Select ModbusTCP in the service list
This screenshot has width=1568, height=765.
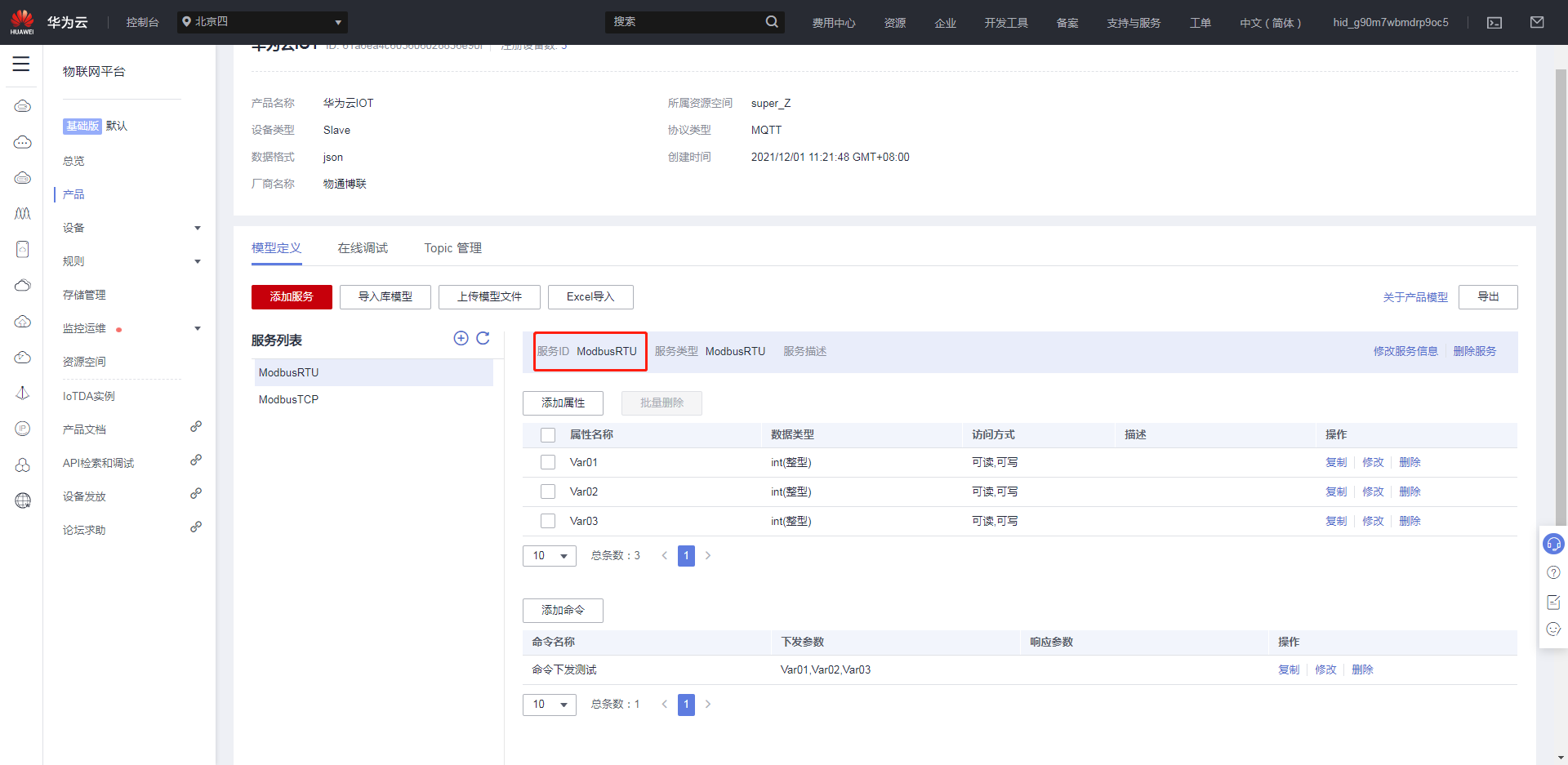click(289, 400)
